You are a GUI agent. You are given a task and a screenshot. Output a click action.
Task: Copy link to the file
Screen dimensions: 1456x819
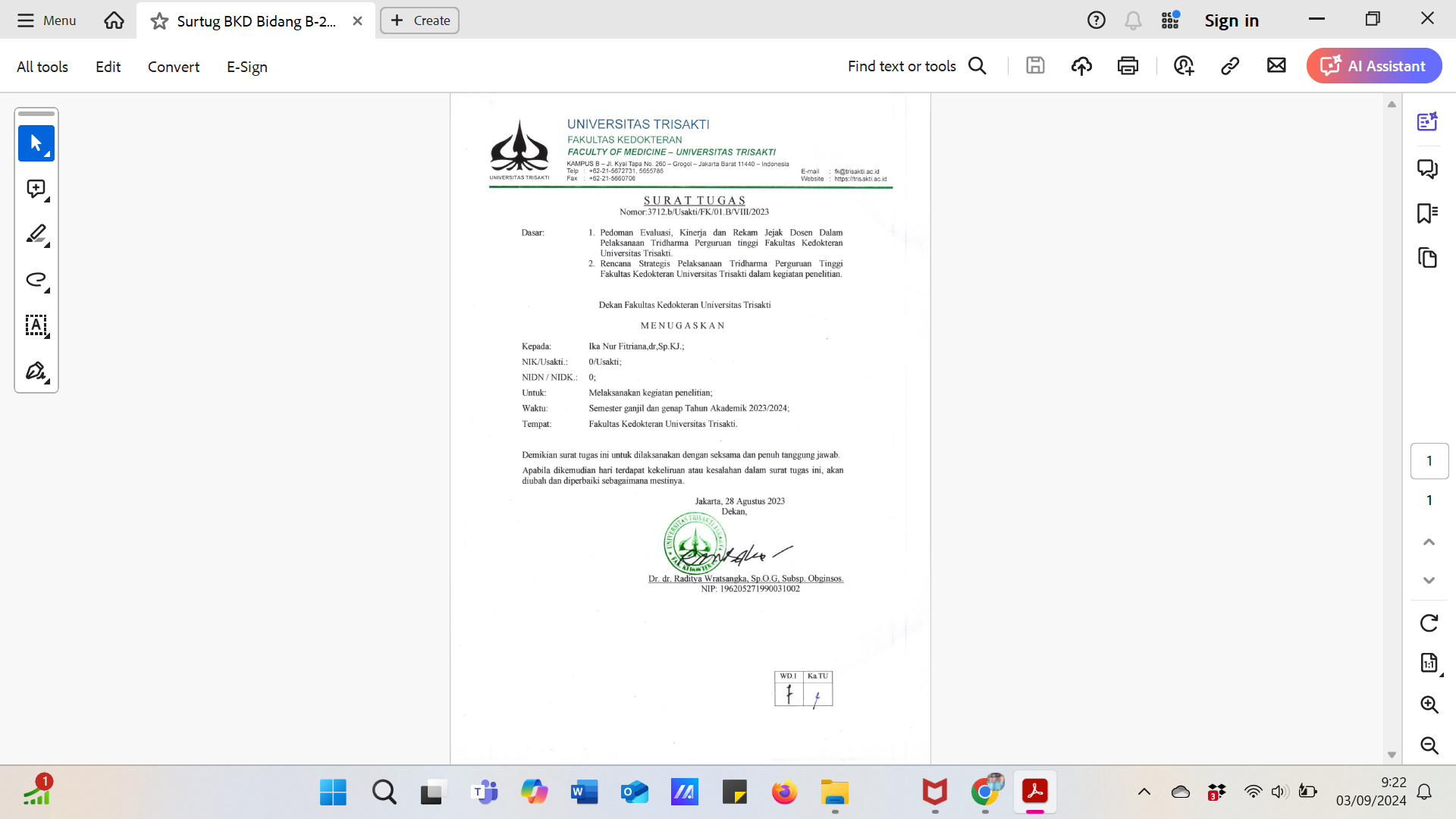pos(1230,66)
